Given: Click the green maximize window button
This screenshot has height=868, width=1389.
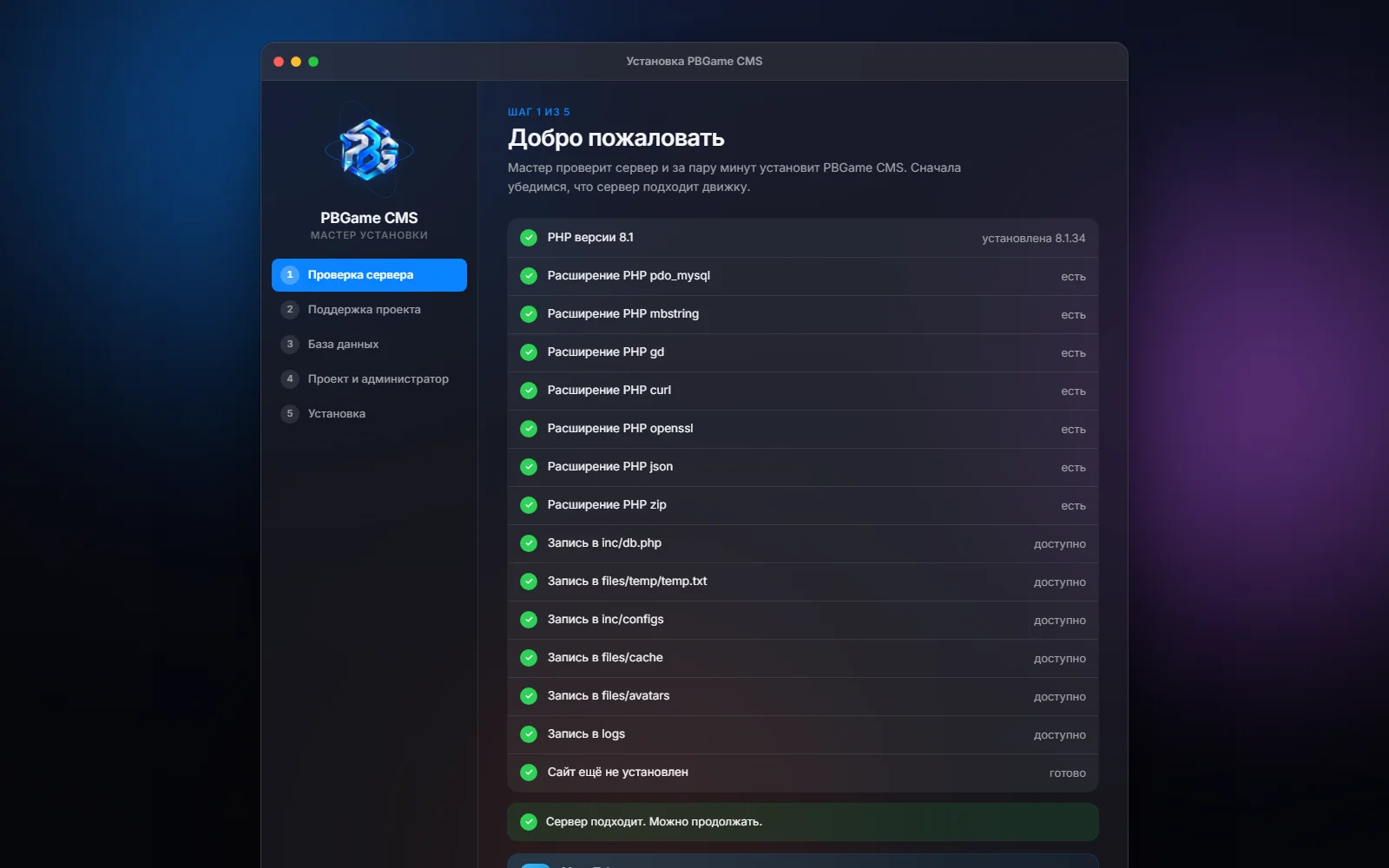Looking at the screenshot, I should click(313, 62).
